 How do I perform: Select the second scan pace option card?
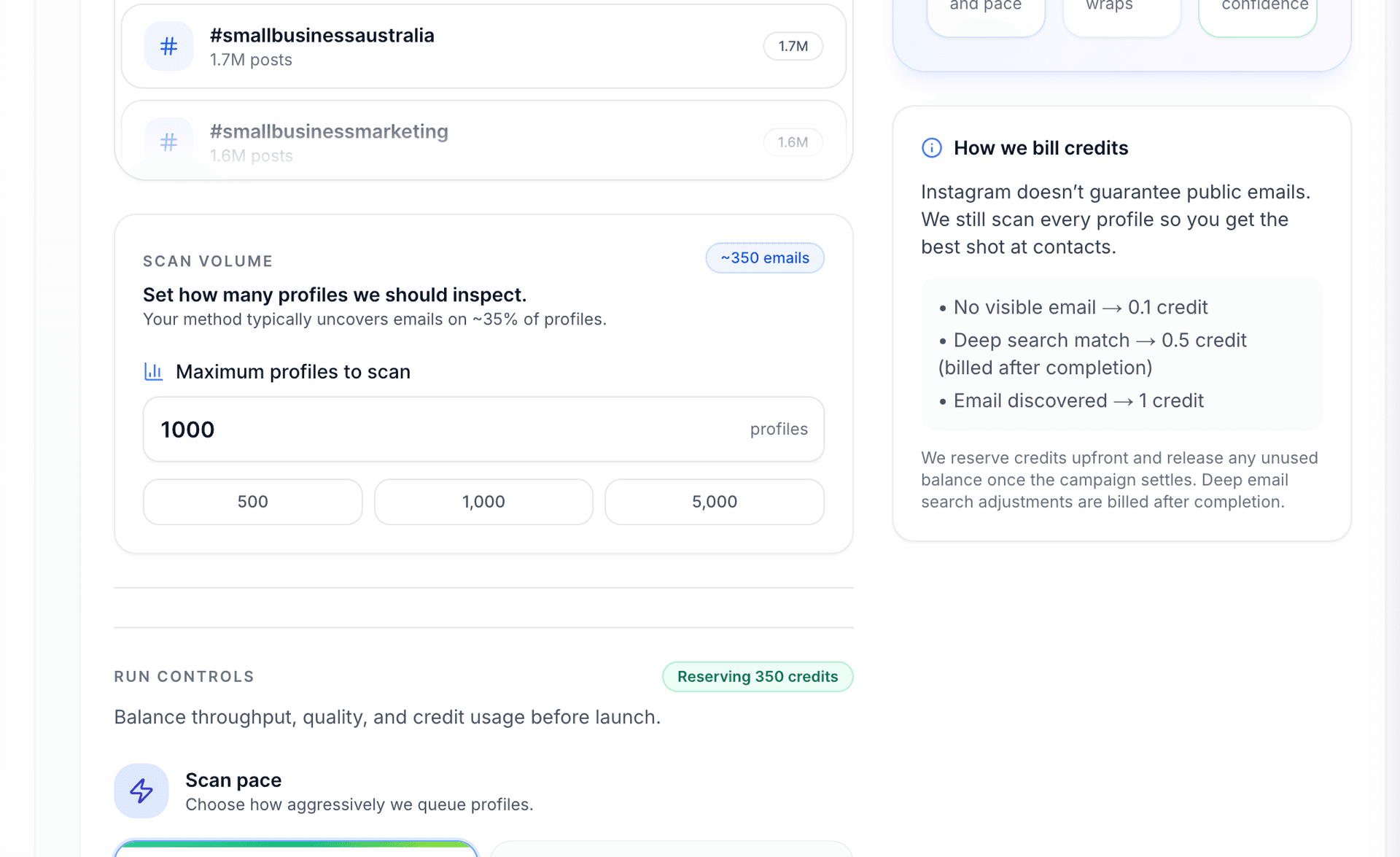point(671,850)
